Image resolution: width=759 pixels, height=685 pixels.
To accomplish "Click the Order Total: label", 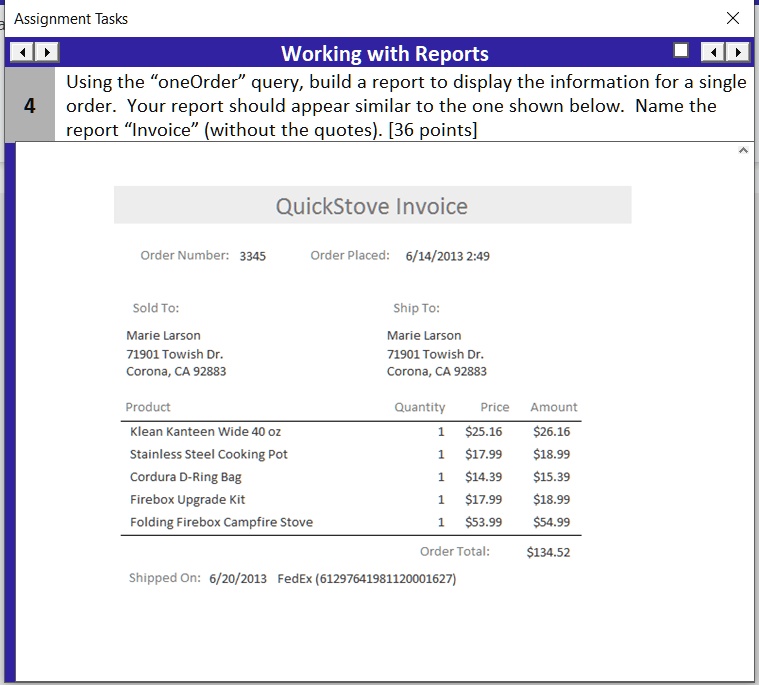I will click(455, 551).
